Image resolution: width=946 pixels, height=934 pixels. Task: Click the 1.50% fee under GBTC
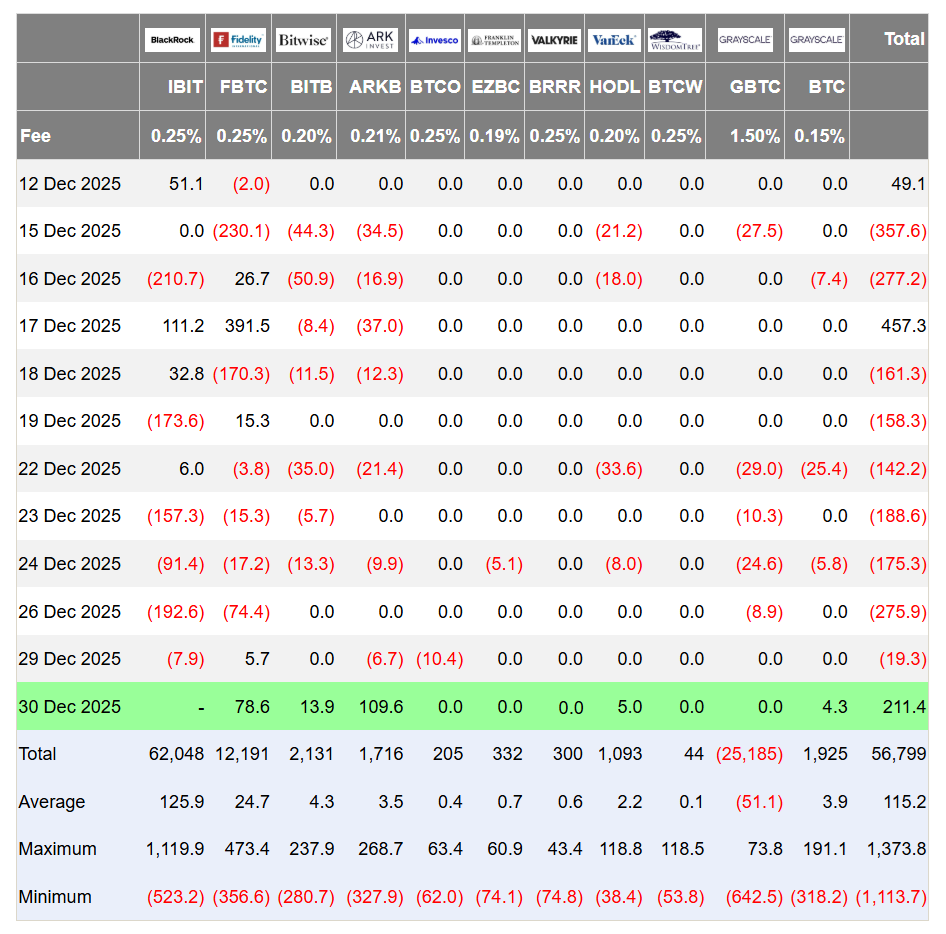pyautogui.click(x=755, y=136)
